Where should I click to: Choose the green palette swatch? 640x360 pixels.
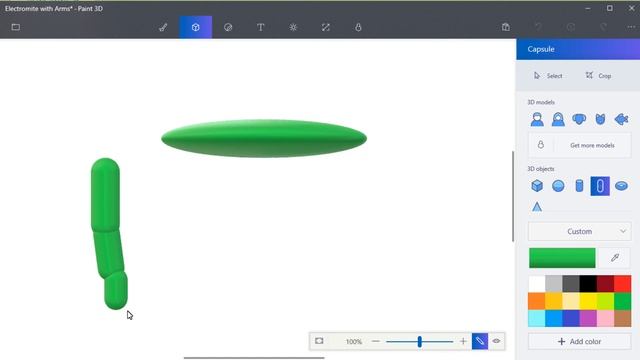[x=622, y=301]
